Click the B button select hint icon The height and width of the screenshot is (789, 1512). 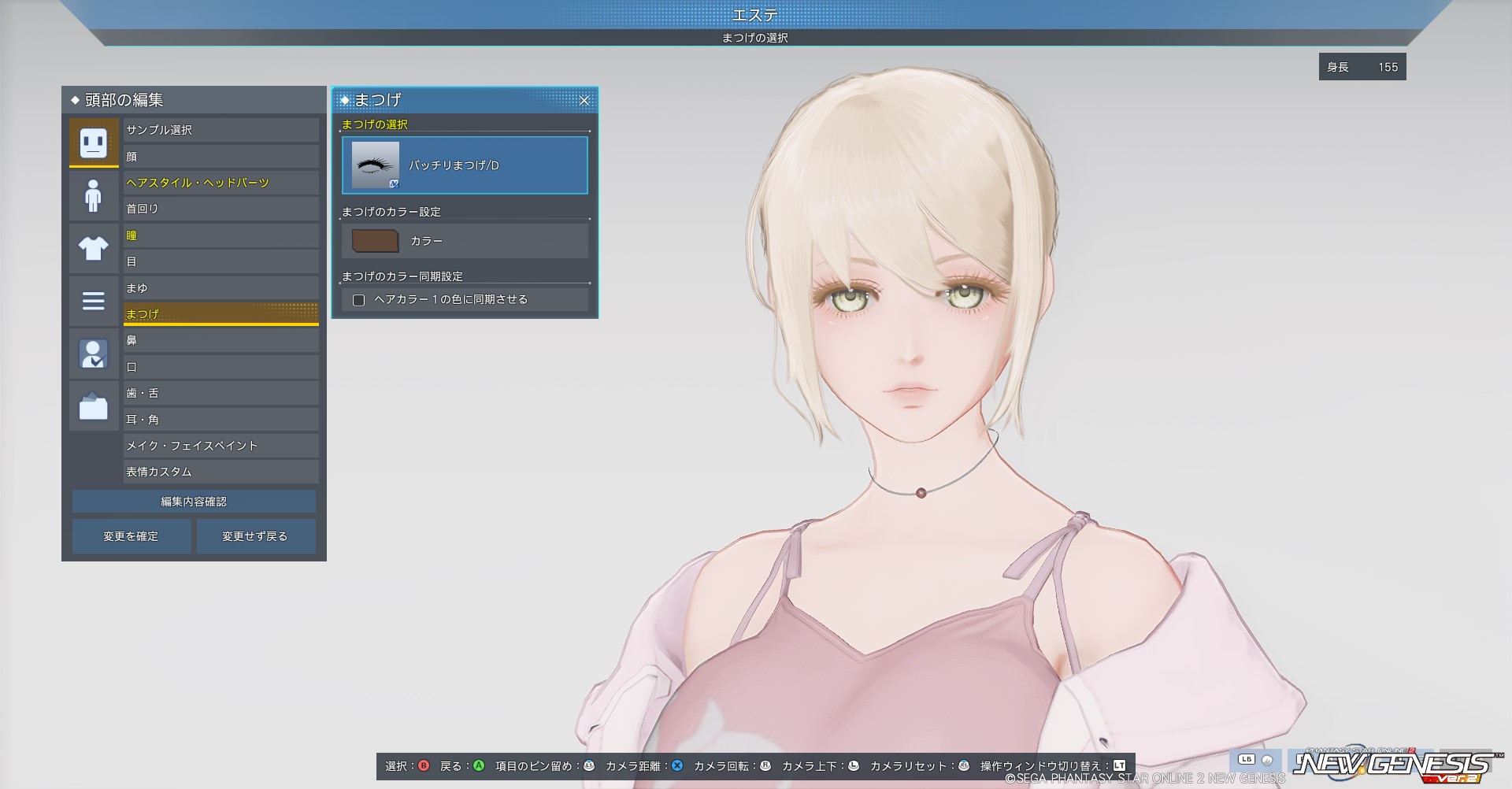click(424, 765)
